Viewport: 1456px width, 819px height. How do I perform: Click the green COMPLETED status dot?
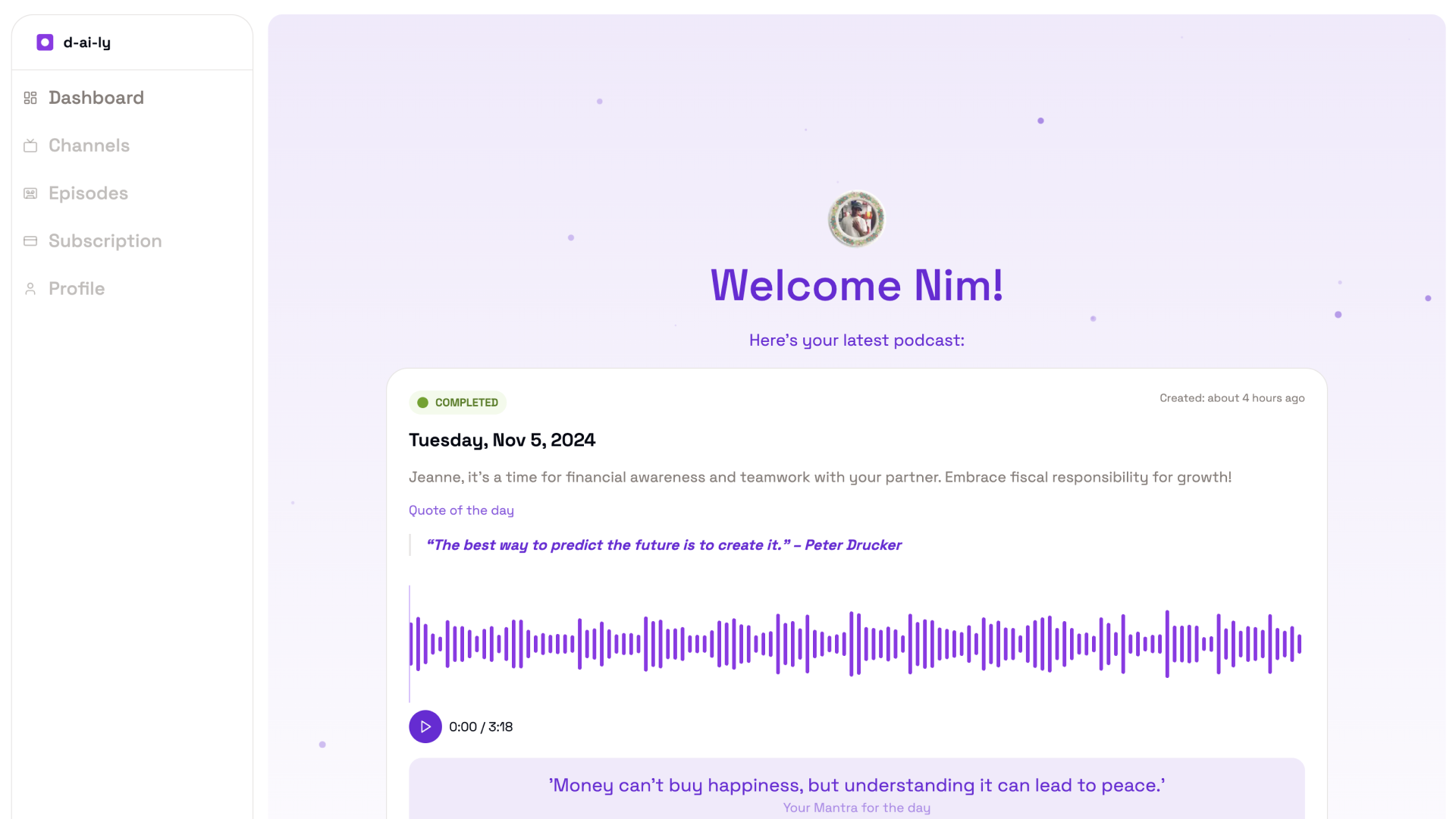click(x=423, y=403)
